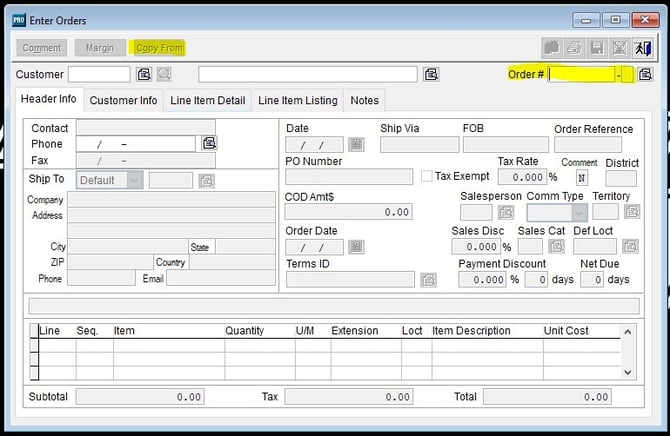Image resolution: width=670 pixels, height=436 pixels.
Task: Click into the Order # input field
Action: coord(581,74)
